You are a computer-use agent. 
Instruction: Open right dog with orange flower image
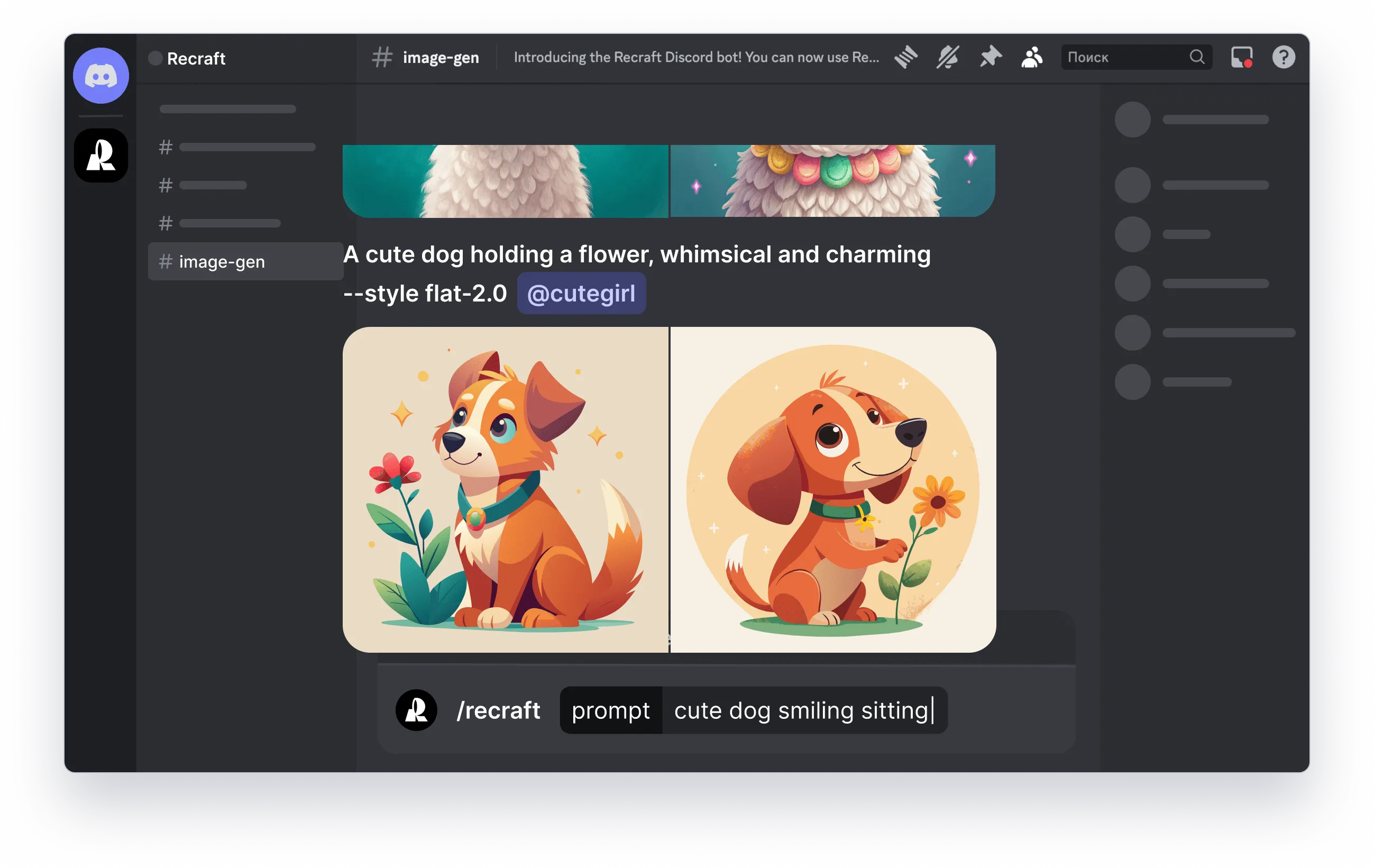point(833,490)
